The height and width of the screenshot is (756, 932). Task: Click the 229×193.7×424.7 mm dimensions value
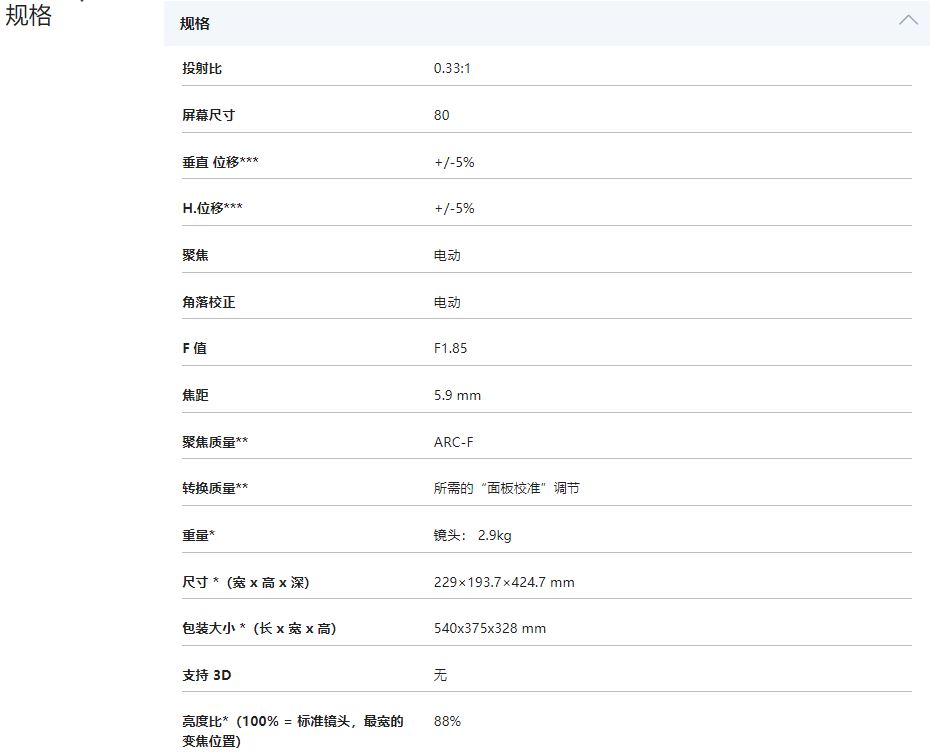point(504,582)
